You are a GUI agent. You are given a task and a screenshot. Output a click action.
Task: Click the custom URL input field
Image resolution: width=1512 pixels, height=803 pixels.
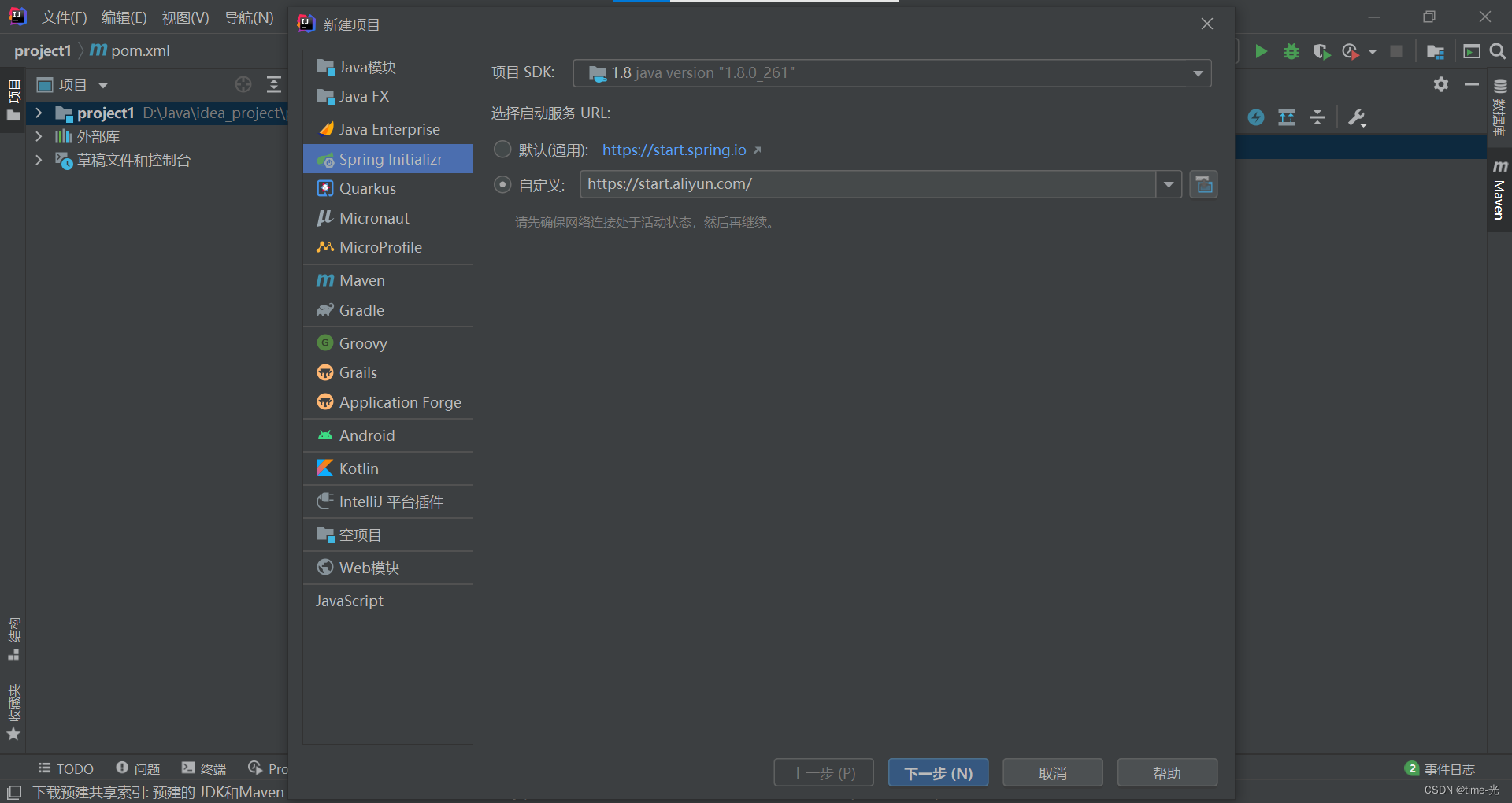[x=868, y=184]
